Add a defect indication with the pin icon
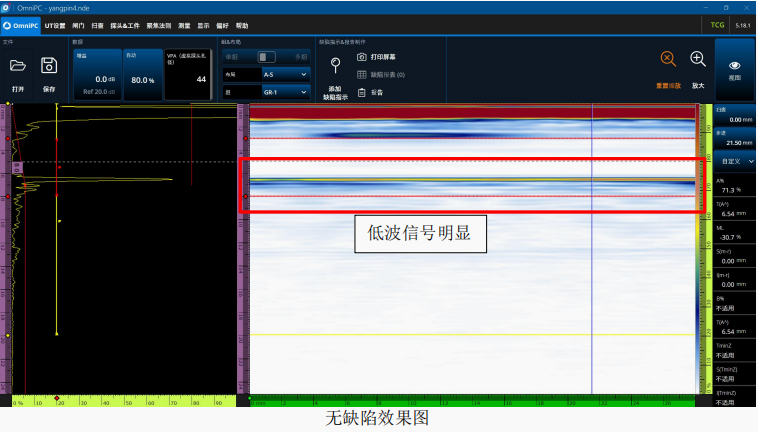 (335, 65)
